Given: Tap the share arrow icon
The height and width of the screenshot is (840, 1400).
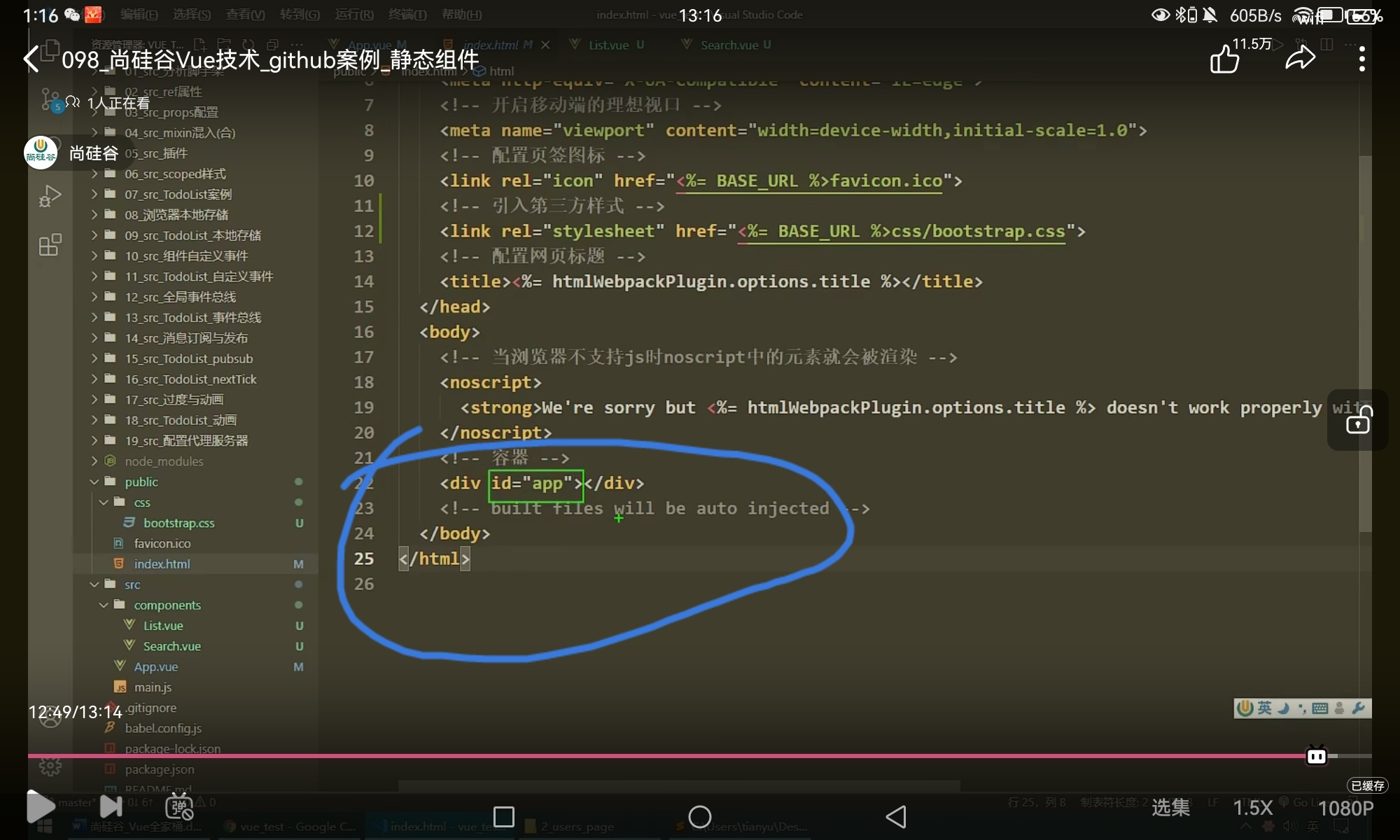Looking at the screenshot, I should point(1300,59).
